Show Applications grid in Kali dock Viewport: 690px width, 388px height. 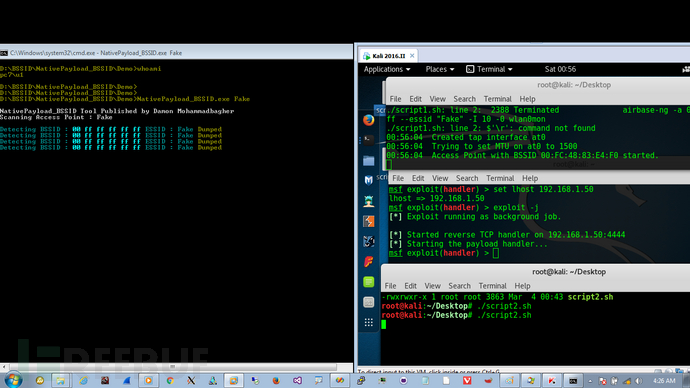pos(369,322)
